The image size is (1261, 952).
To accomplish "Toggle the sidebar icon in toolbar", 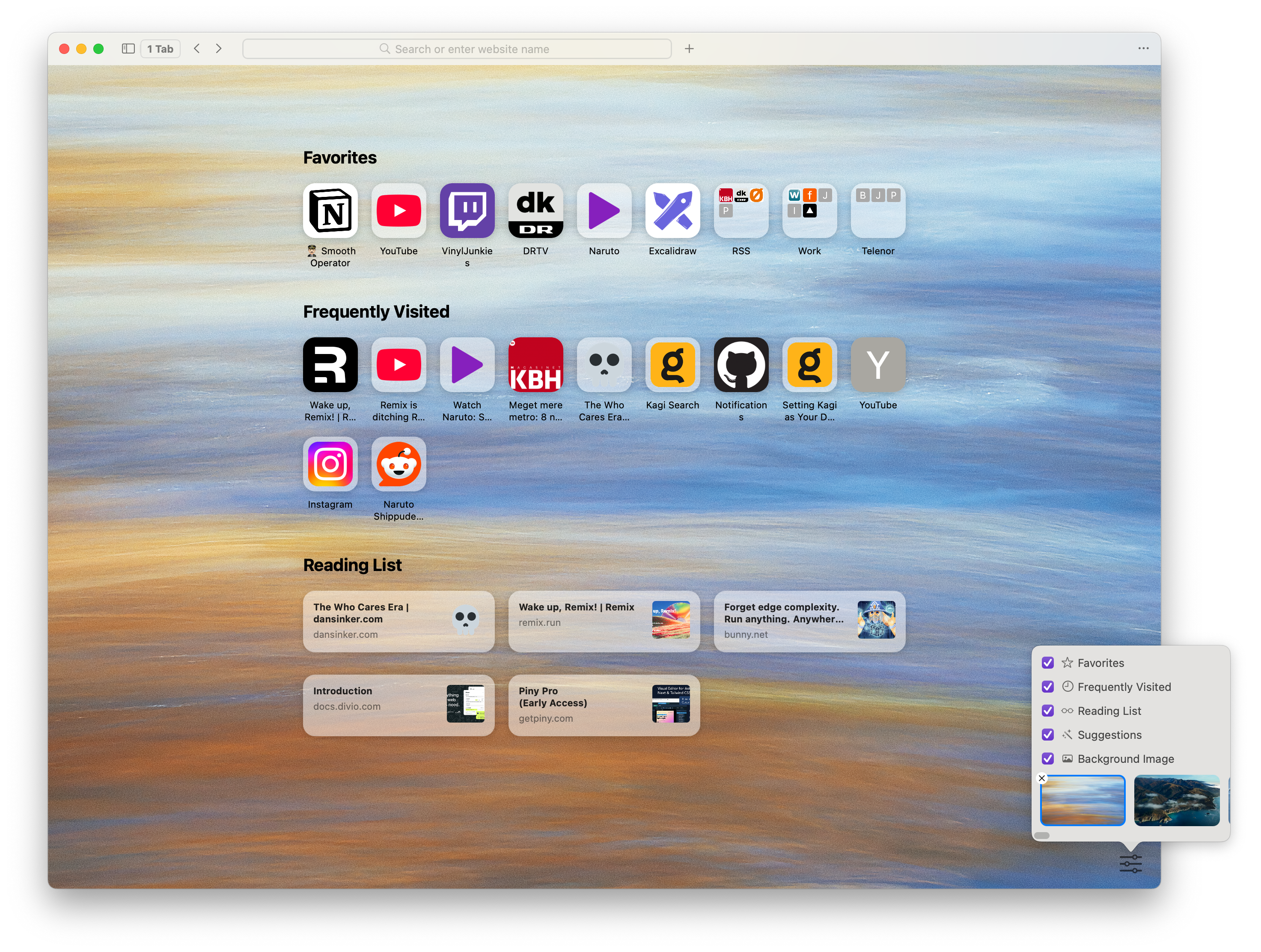I will [128, 49].
